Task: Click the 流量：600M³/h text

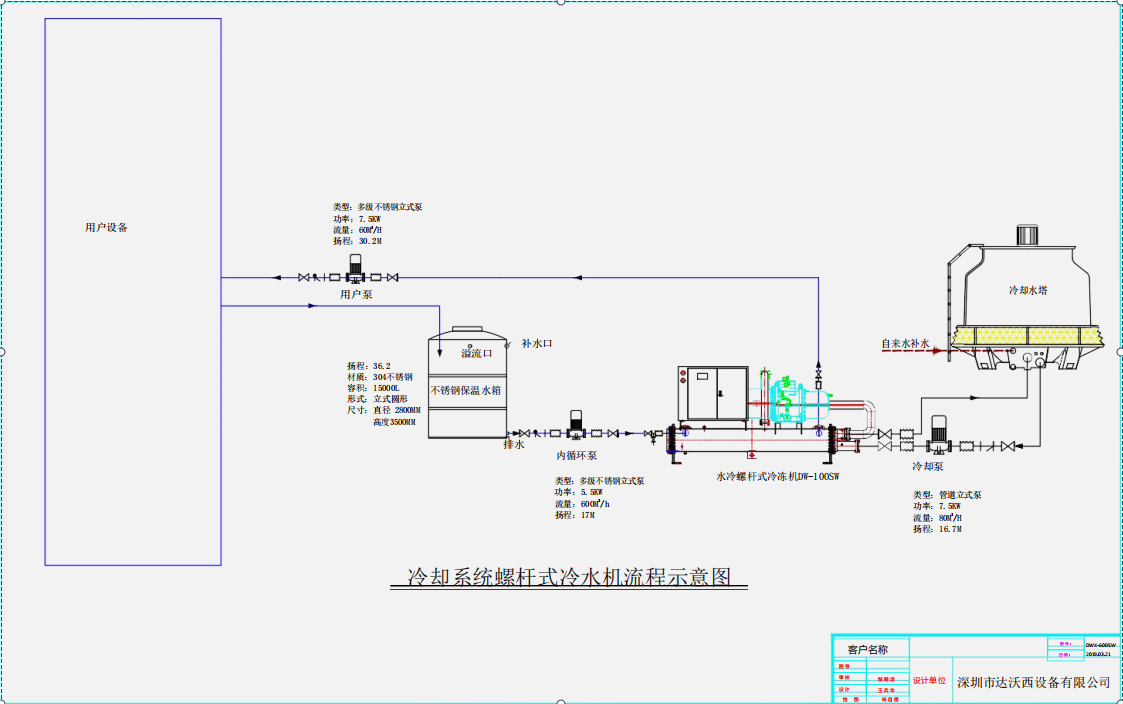Action: coord(582,504)
